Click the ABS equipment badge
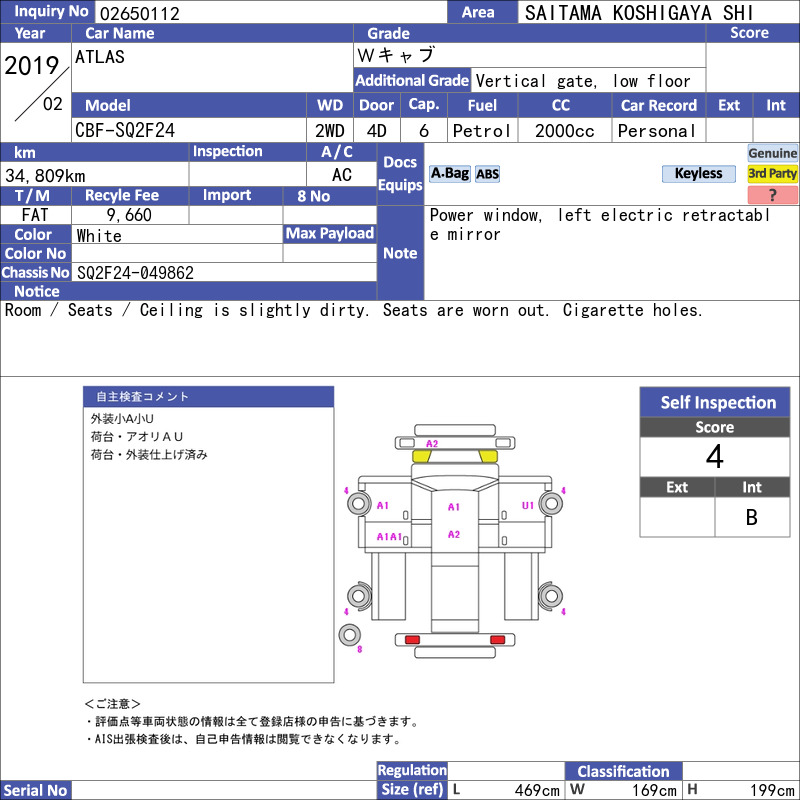 pos(487,174)
